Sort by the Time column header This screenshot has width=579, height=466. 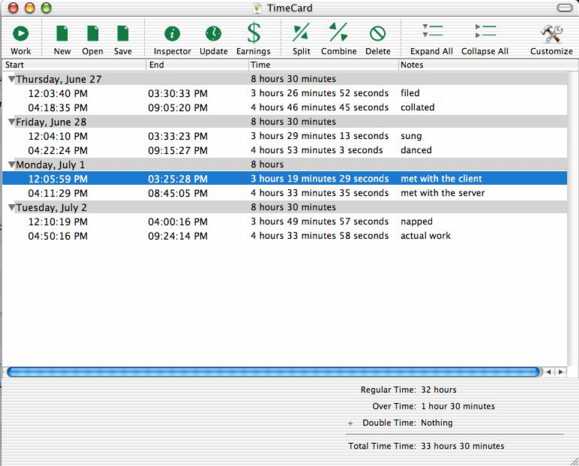pyautogui.click(x=323, y=65)
